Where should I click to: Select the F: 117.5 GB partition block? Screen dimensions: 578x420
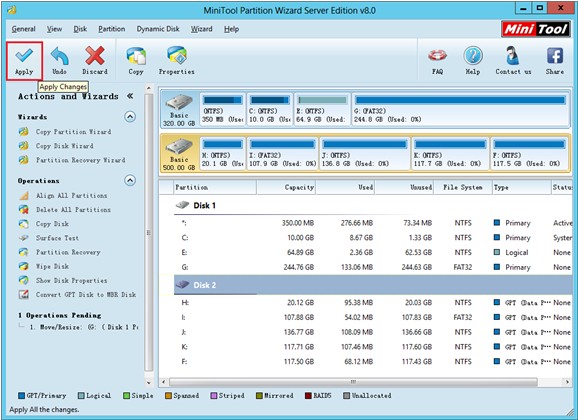coord(529,154)
